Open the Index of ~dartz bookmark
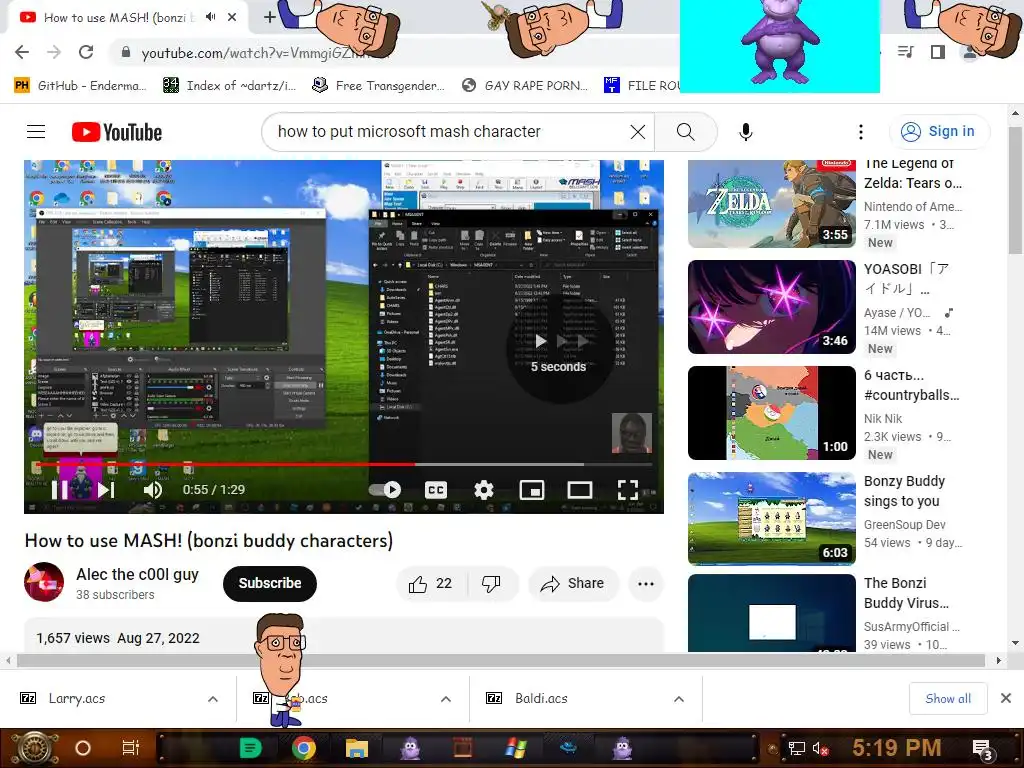 point(230,86)
